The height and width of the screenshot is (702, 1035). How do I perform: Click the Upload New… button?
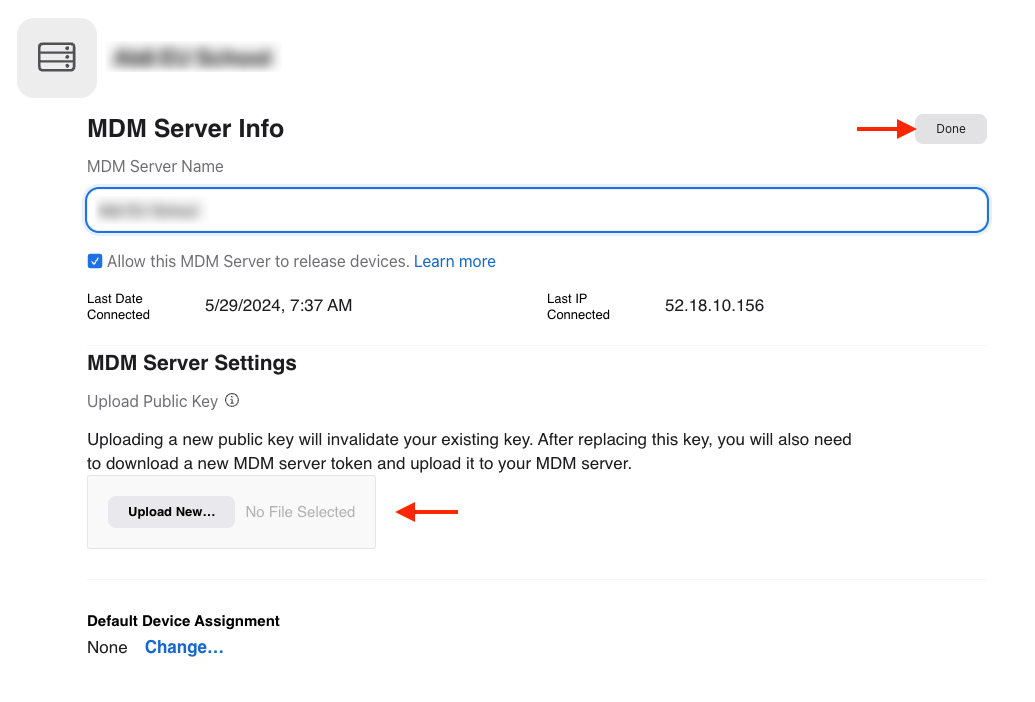pos(171,512)
